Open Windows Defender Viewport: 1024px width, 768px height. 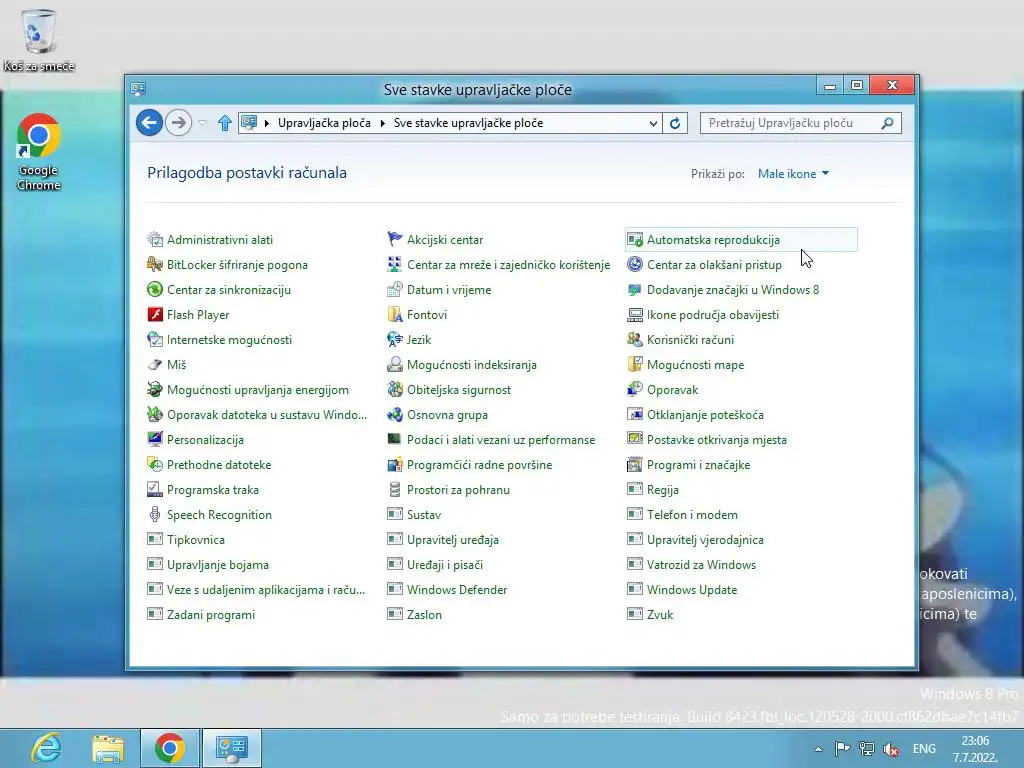[x=456, y=590]
